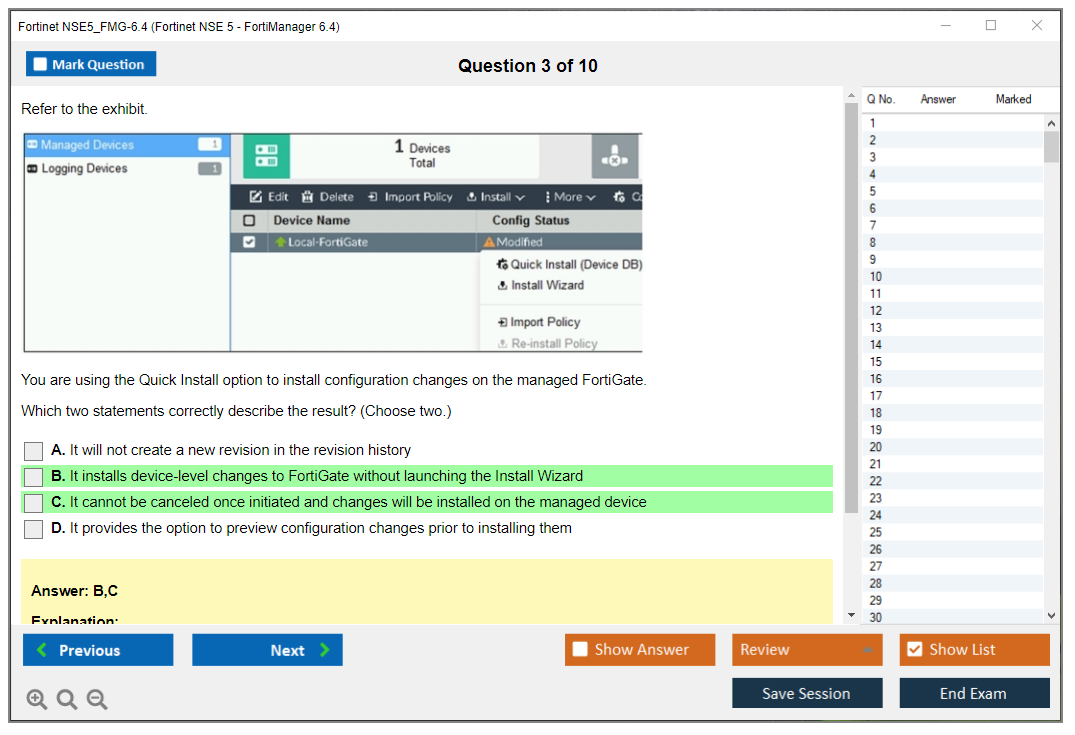The image size is (1075, 735).
Task: Click the zoom out magnifier icon
Action: [97, 700]
